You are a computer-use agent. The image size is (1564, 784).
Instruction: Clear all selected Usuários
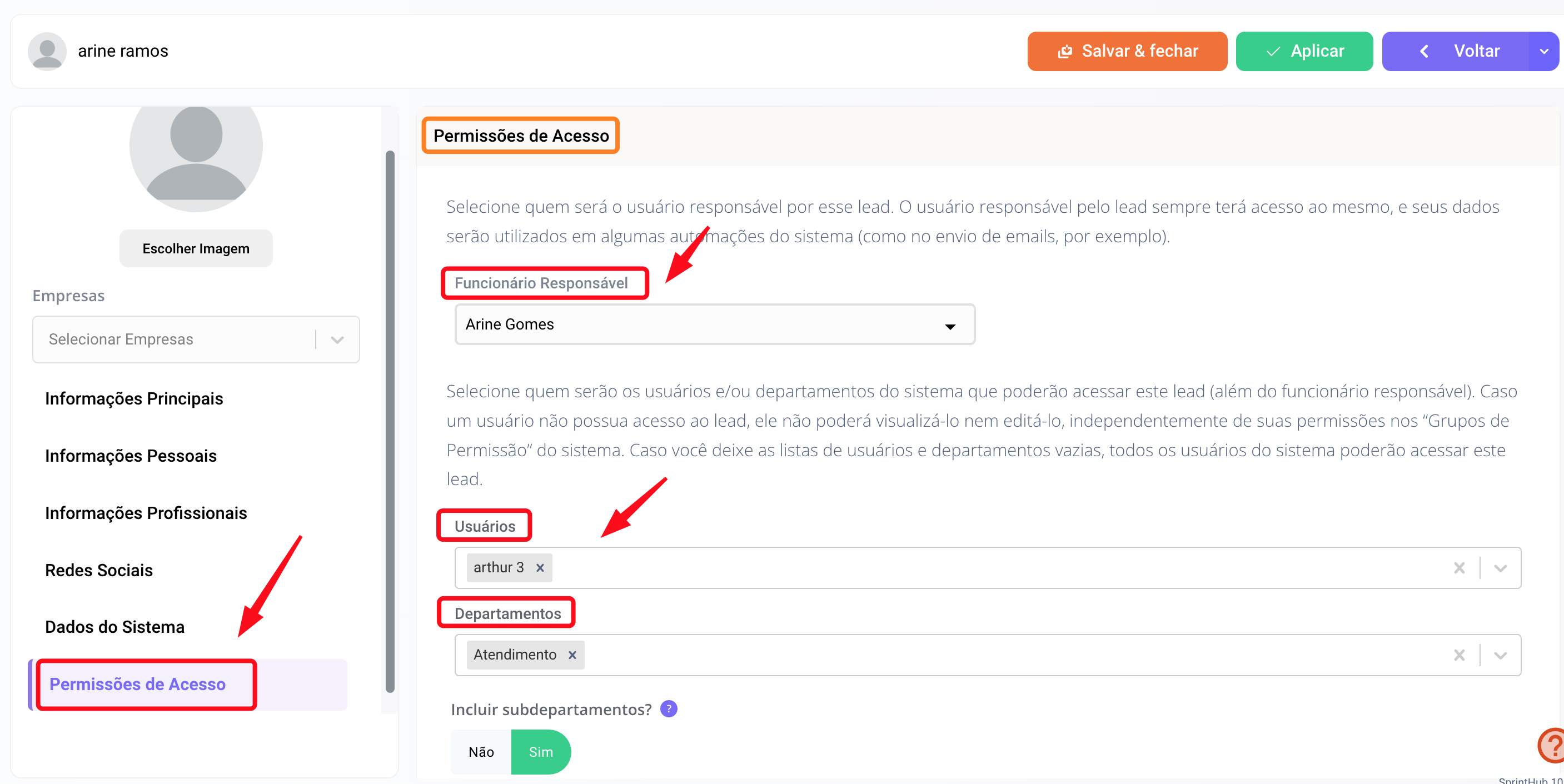(x=1459, y=567)
